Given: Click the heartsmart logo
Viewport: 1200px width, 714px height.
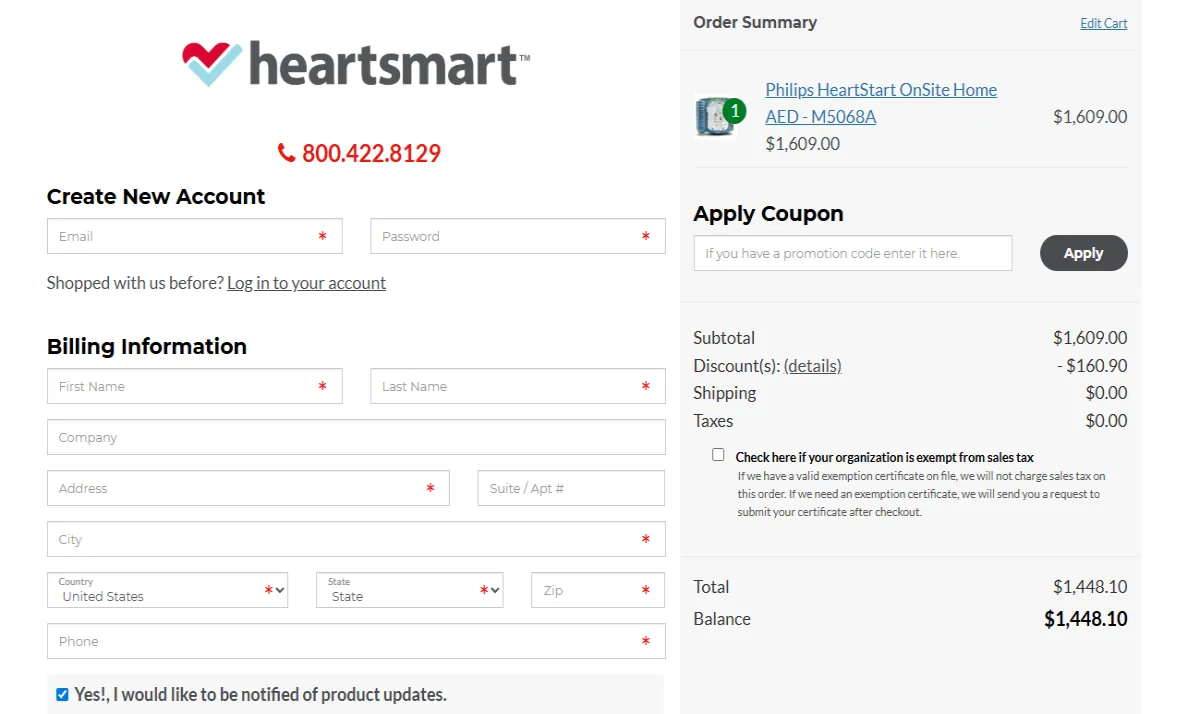Looking at the screenshot, I should point(357,62).
